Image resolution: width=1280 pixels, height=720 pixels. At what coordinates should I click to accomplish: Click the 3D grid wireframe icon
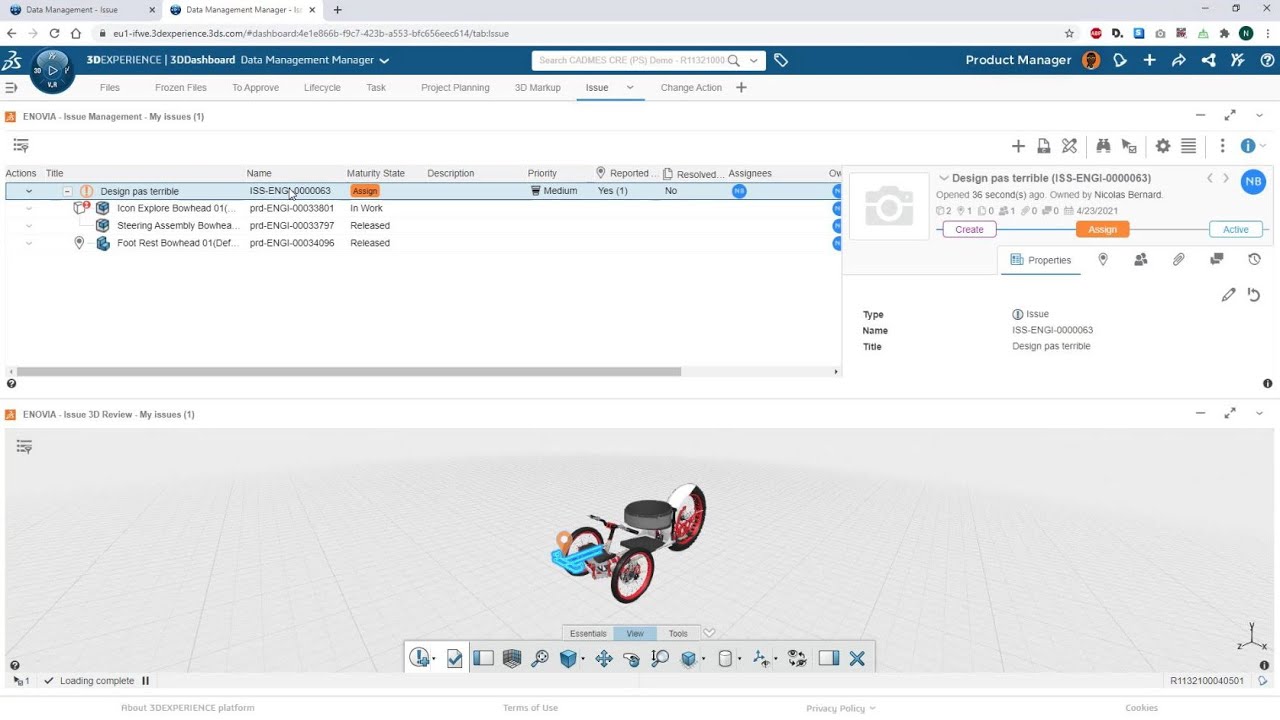tap(511, 658)
